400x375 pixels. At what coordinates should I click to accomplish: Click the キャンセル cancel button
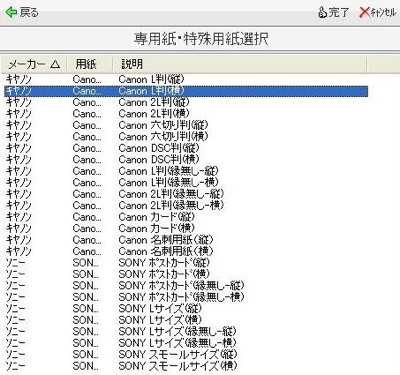[x=377, y=13]
